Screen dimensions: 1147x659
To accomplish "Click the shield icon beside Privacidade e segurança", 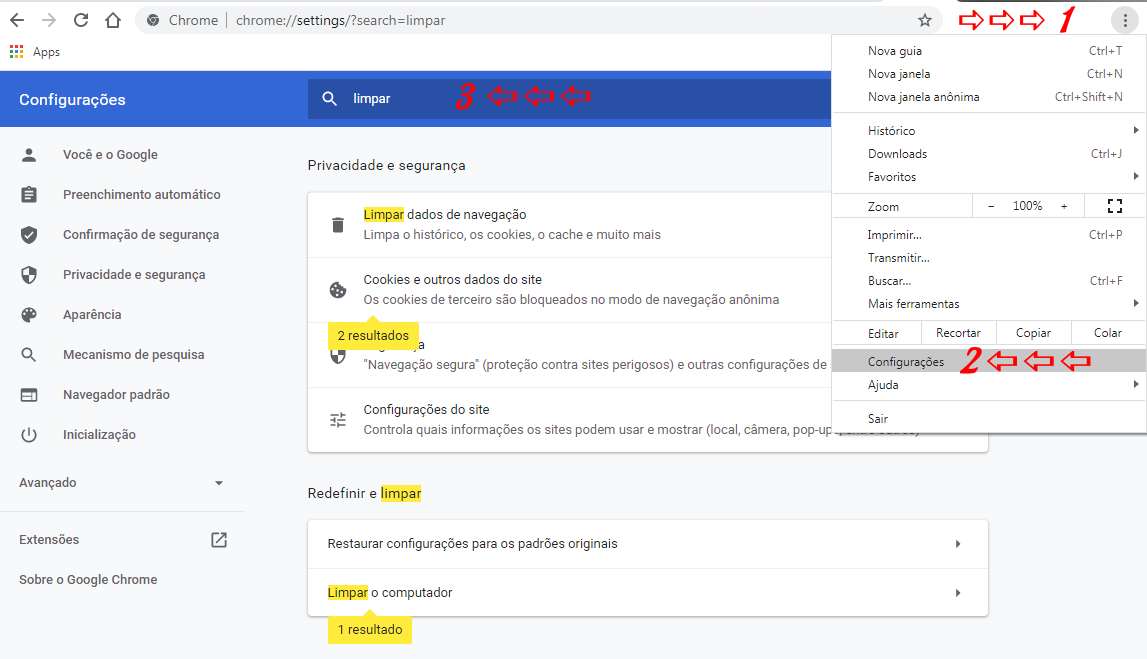I will 29,275.
